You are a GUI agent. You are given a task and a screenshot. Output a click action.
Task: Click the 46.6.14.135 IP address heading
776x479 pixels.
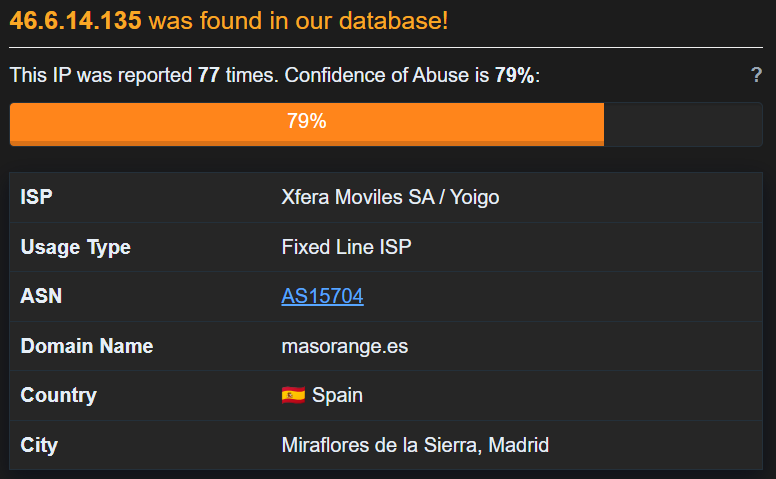click(x=76, y=20)
